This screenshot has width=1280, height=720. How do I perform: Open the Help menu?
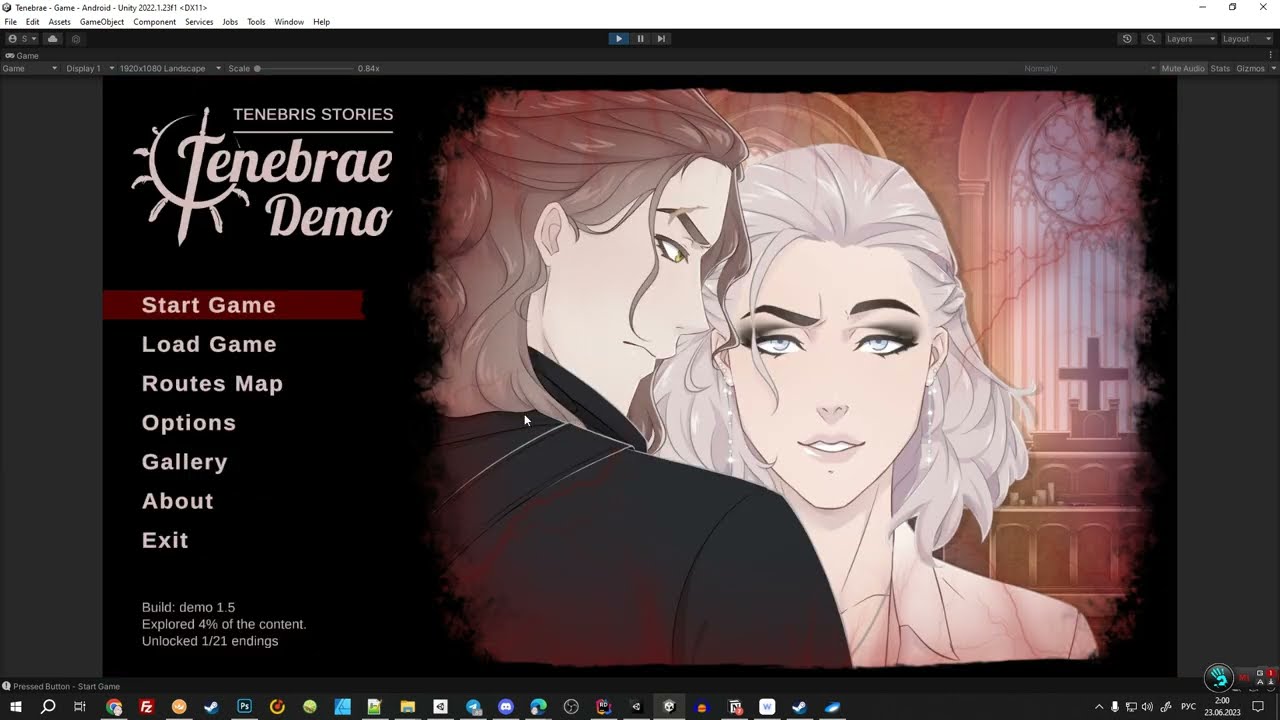321,22
